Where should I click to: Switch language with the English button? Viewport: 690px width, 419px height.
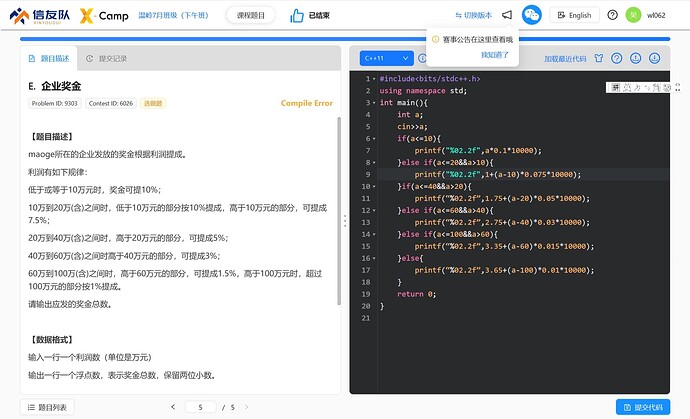(574, 15)
